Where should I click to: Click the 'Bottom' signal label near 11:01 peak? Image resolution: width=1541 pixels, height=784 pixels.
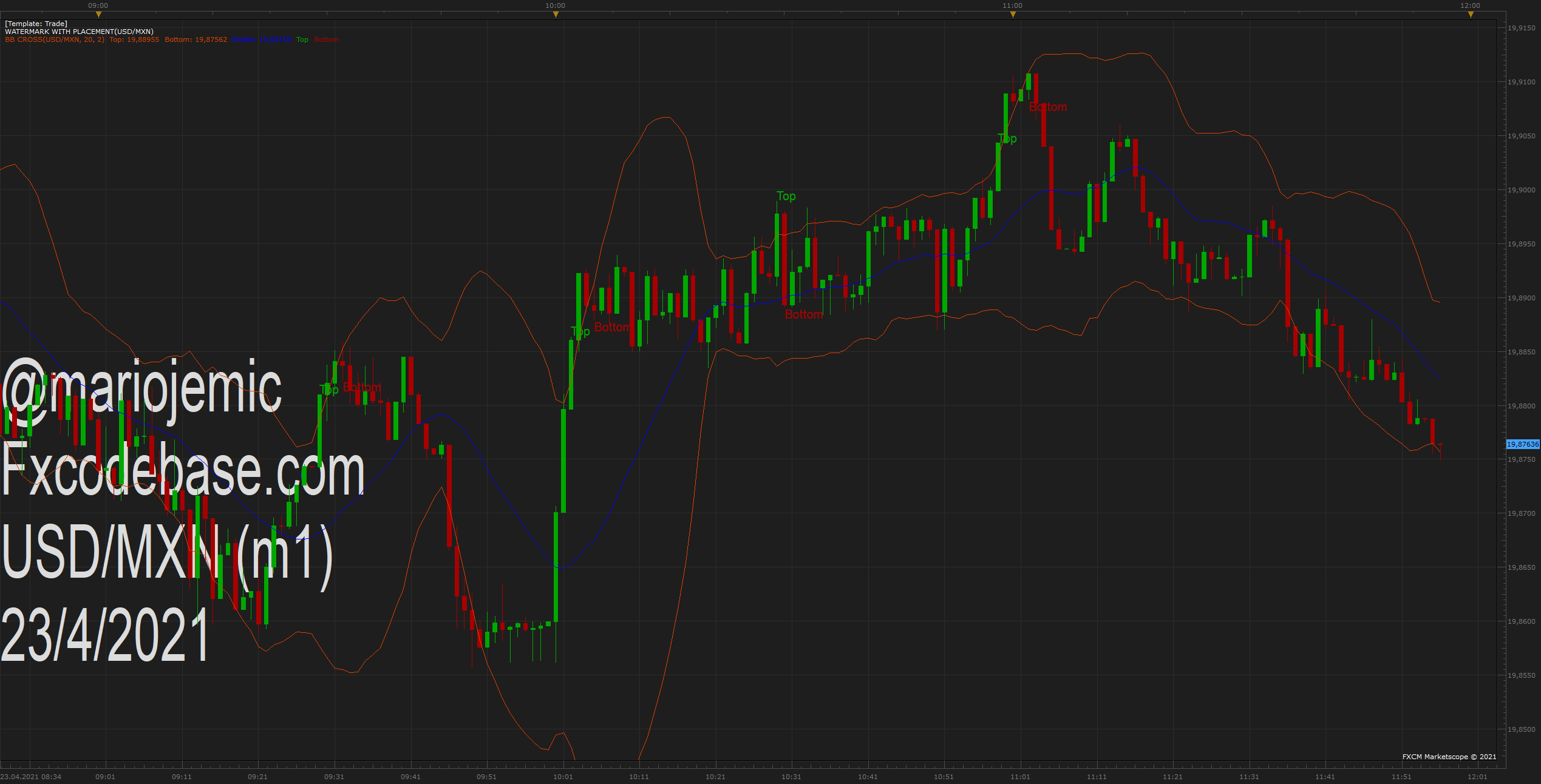click(1048, 107)
